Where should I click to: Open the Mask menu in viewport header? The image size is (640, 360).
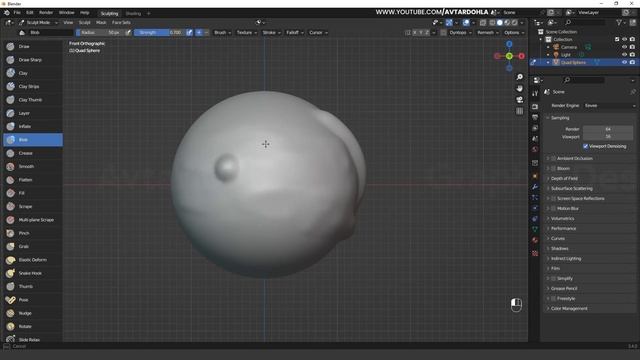click(101, 22)
